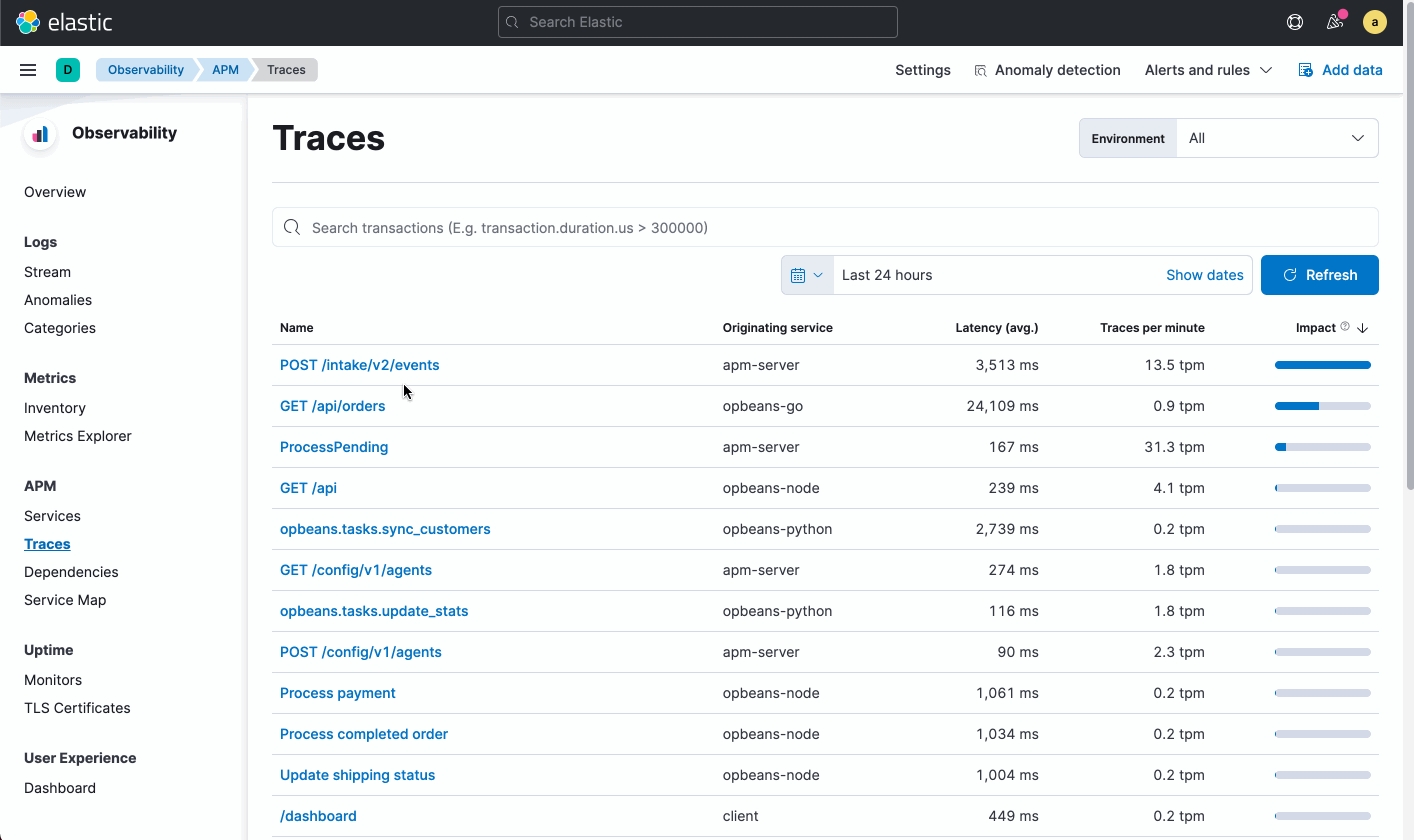Click the impact bar for POST /intake/v2/events

1323,365
